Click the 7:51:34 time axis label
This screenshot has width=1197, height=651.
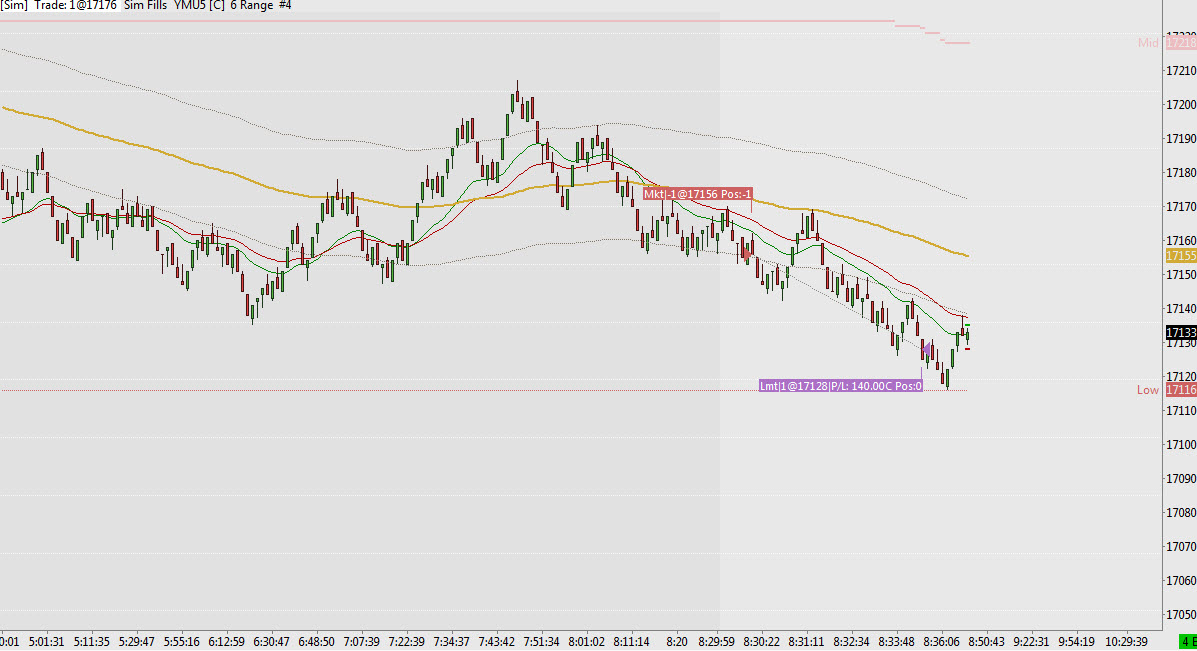541,642
